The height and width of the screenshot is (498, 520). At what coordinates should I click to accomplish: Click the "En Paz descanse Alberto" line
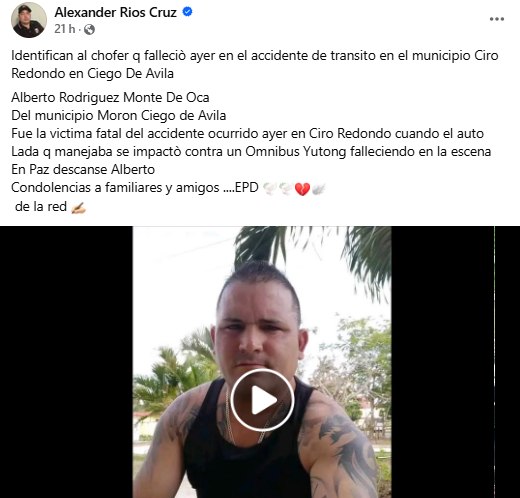(83, 169)
